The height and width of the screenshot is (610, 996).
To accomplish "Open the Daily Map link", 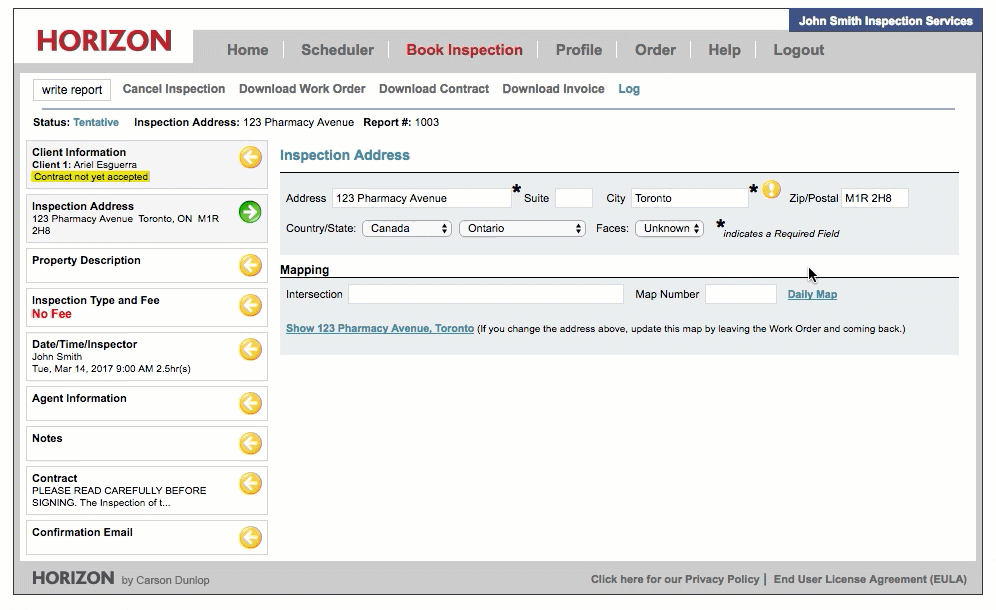I will (x=812, y=294).
